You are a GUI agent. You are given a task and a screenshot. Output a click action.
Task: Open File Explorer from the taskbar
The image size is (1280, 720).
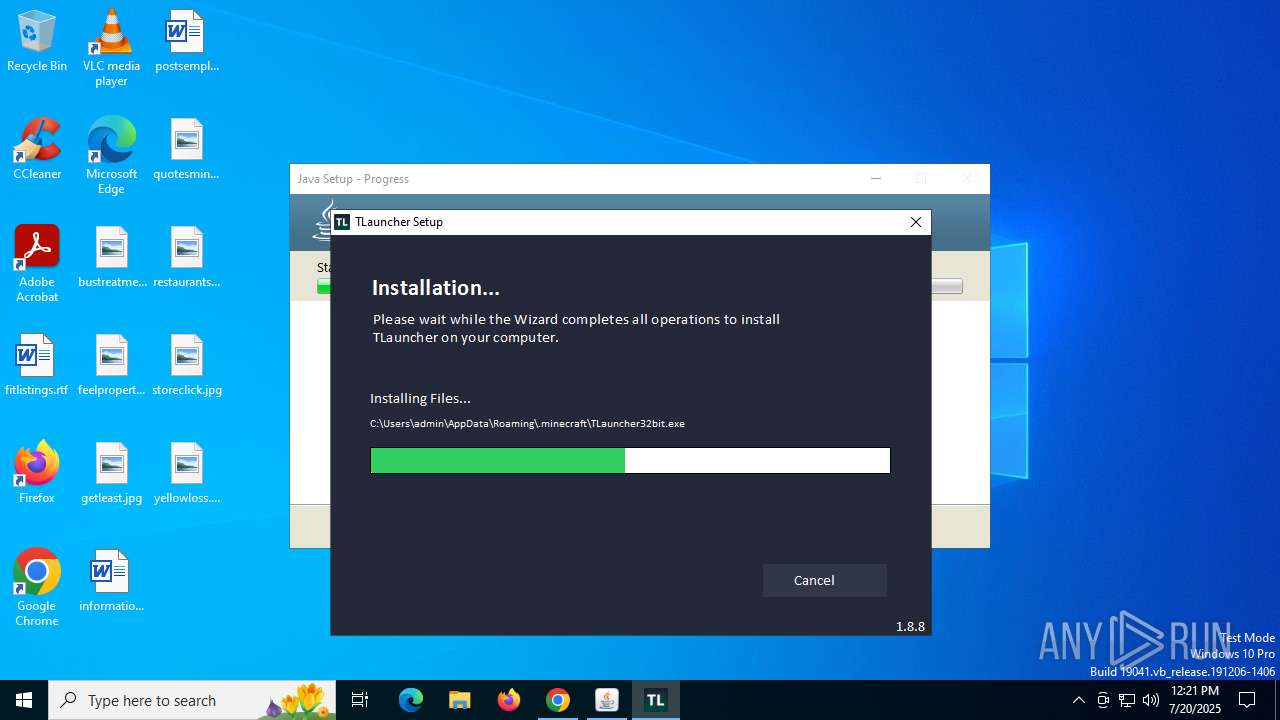tap(459, 700)
